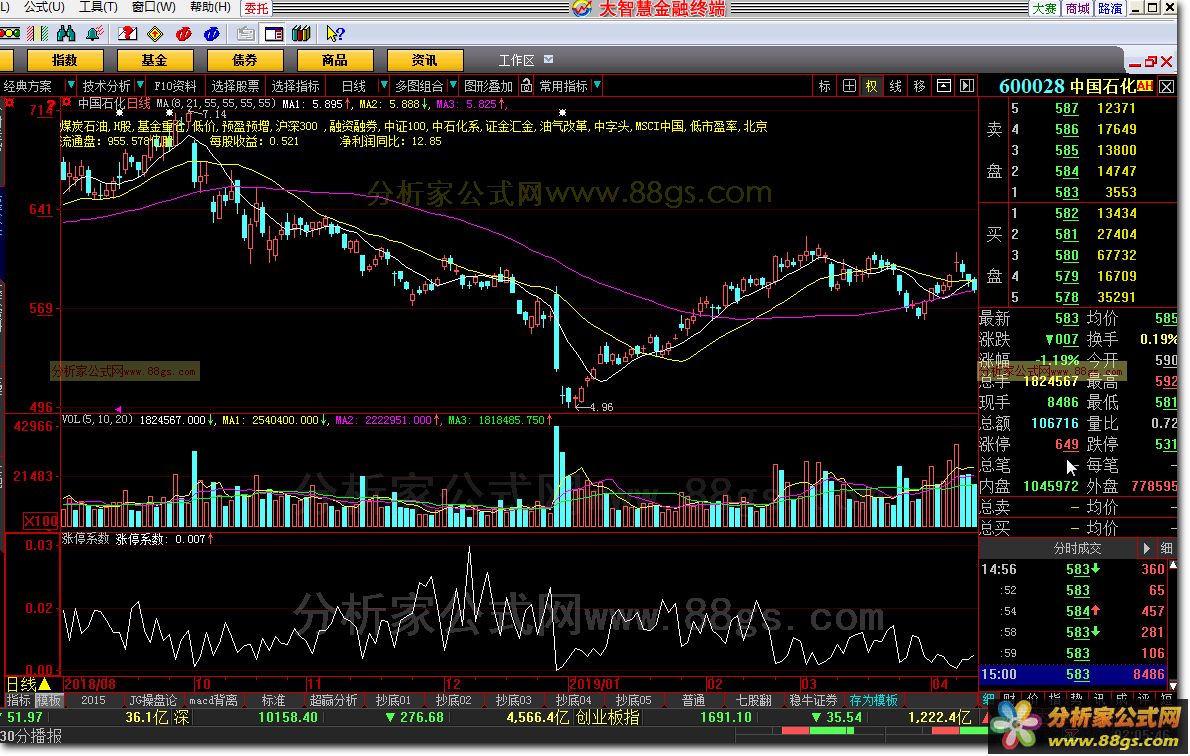
Task: Click the AH badge beside 中国石化
Action: (1144, 86)
